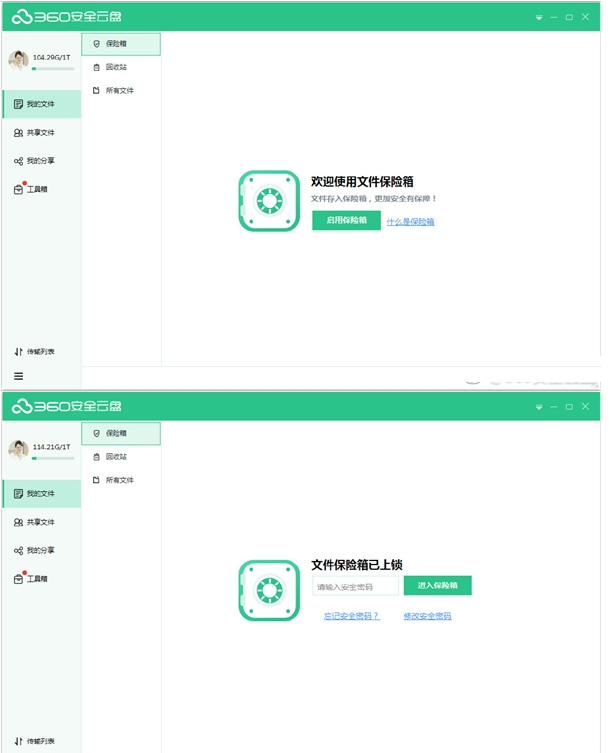Click 文件保险箱已上锁 heading

coord(356,564)
